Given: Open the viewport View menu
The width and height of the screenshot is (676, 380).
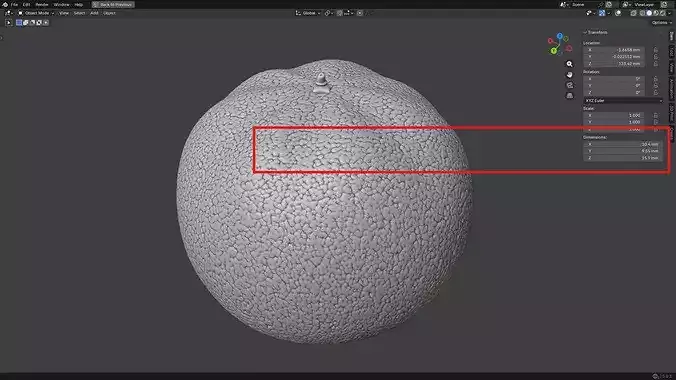Looking at the screenshot, I should pos(64,13).
